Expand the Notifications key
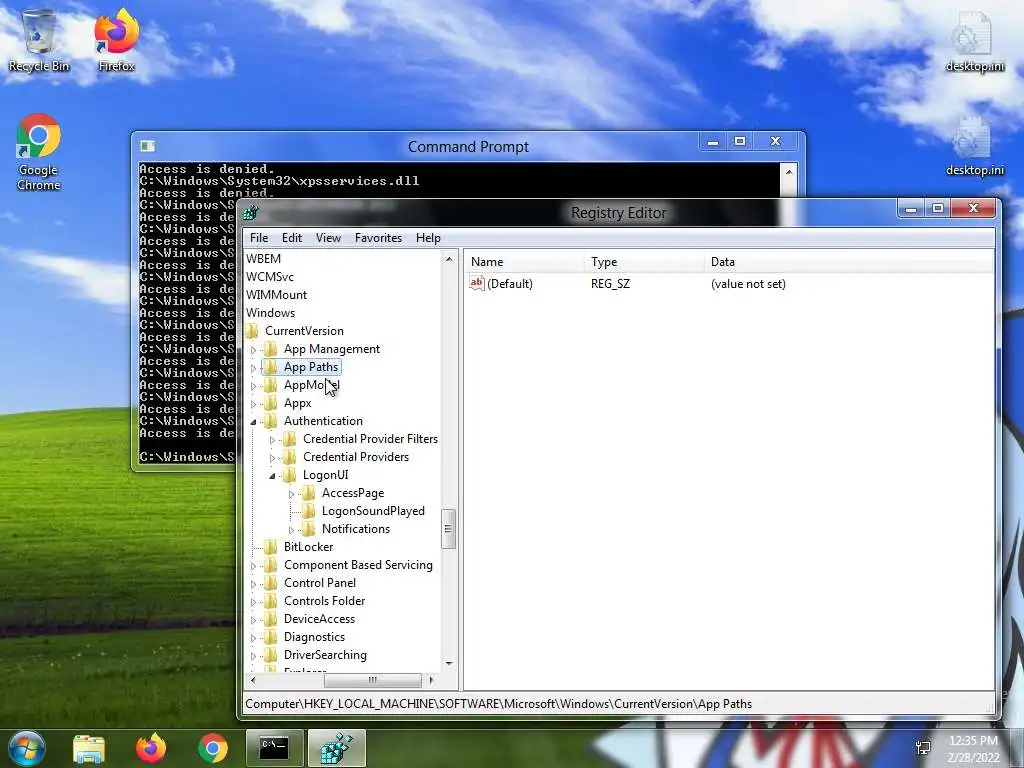Image resolution: width=1024 pixels, height=768 pixels. pos(291,530)
